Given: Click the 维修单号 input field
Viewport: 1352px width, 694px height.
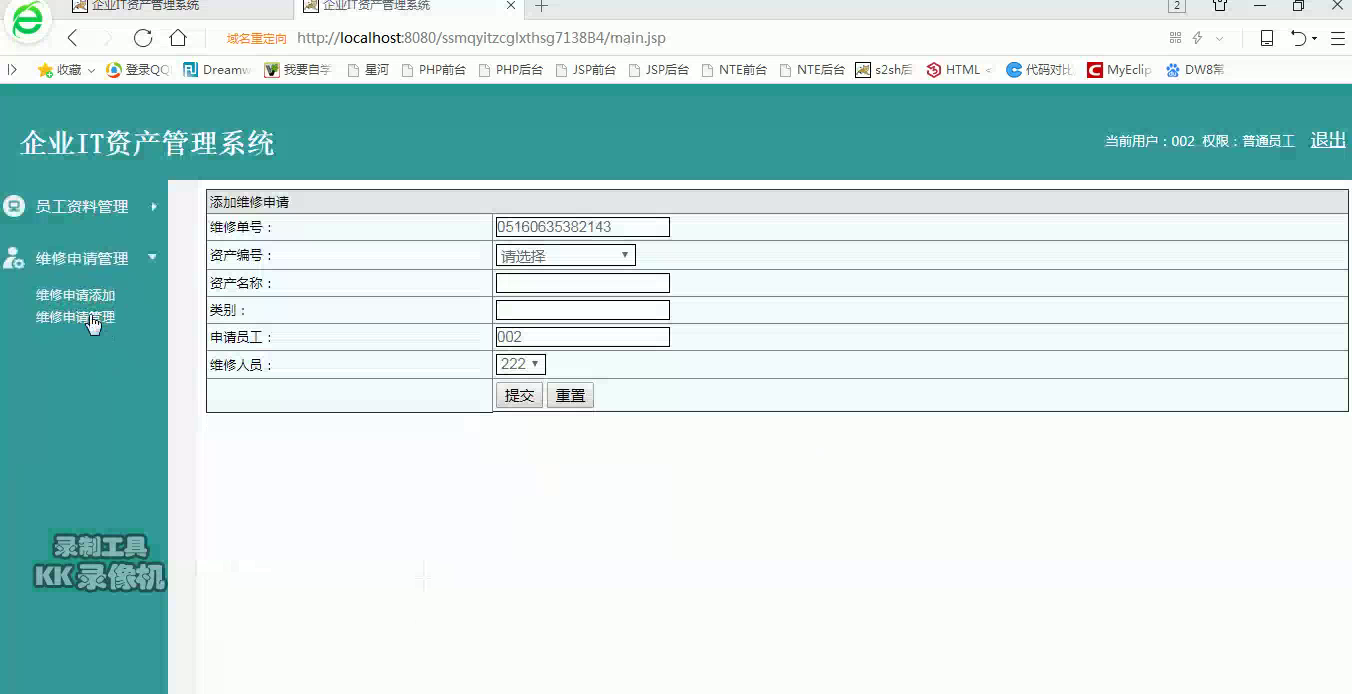Looking at the screenshot, I should coord(582,227).
